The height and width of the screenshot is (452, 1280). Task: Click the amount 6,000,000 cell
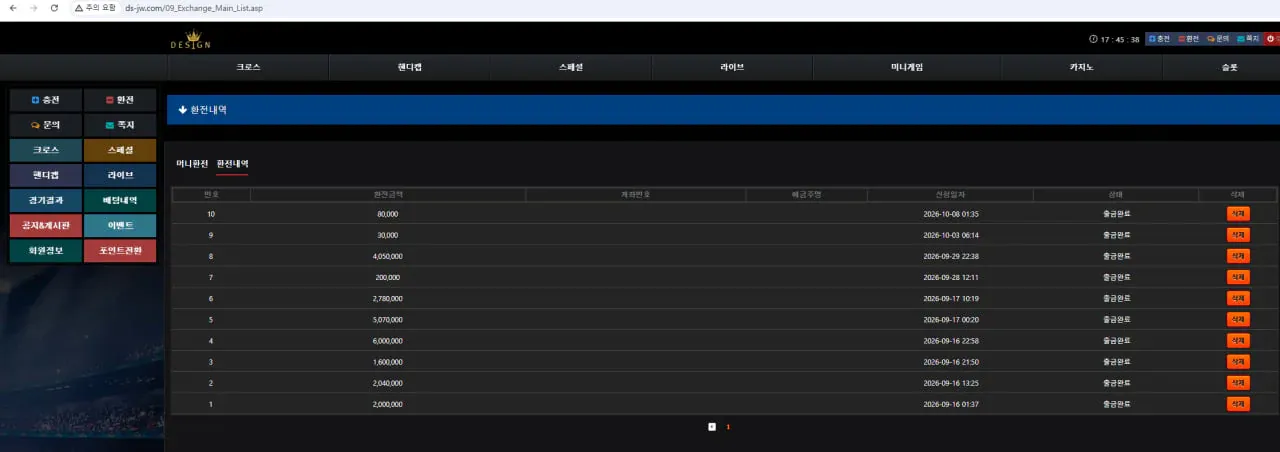pos(388,341)
